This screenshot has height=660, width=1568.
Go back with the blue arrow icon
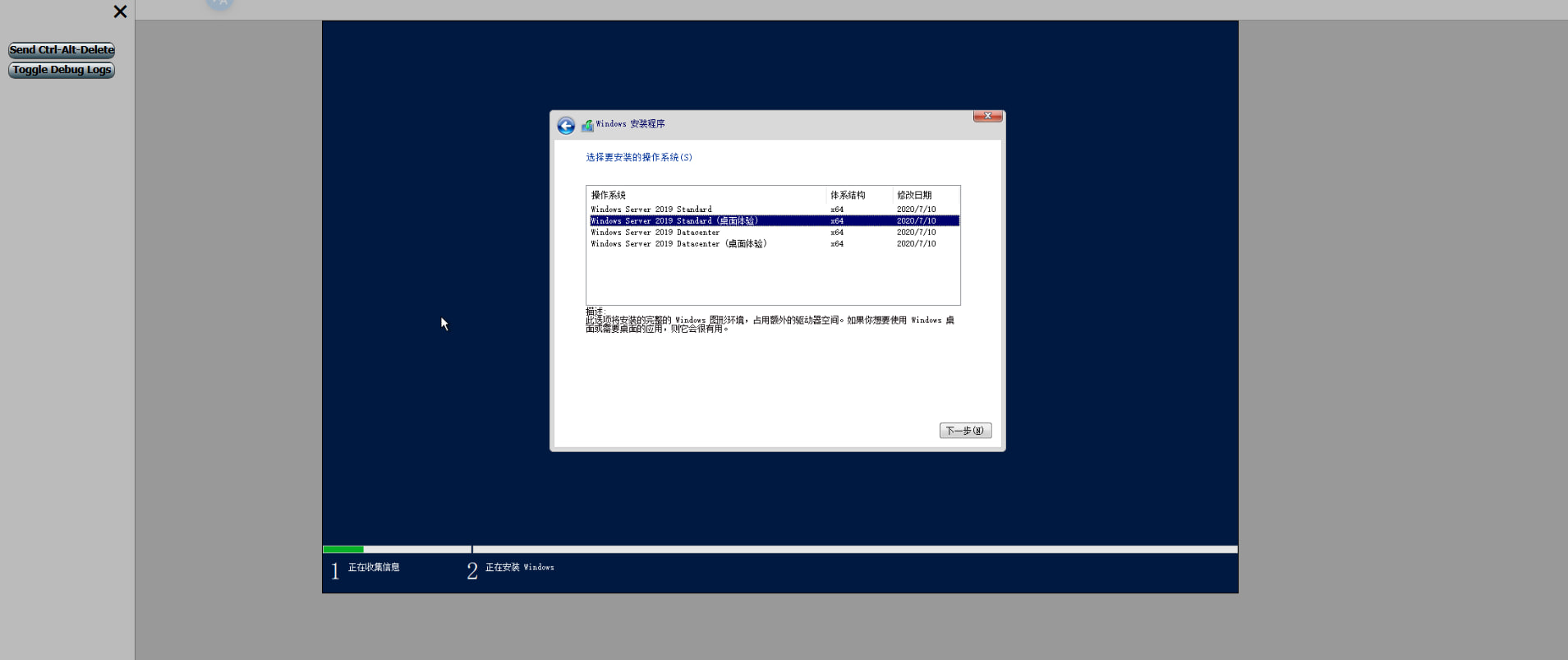(566, 125)
